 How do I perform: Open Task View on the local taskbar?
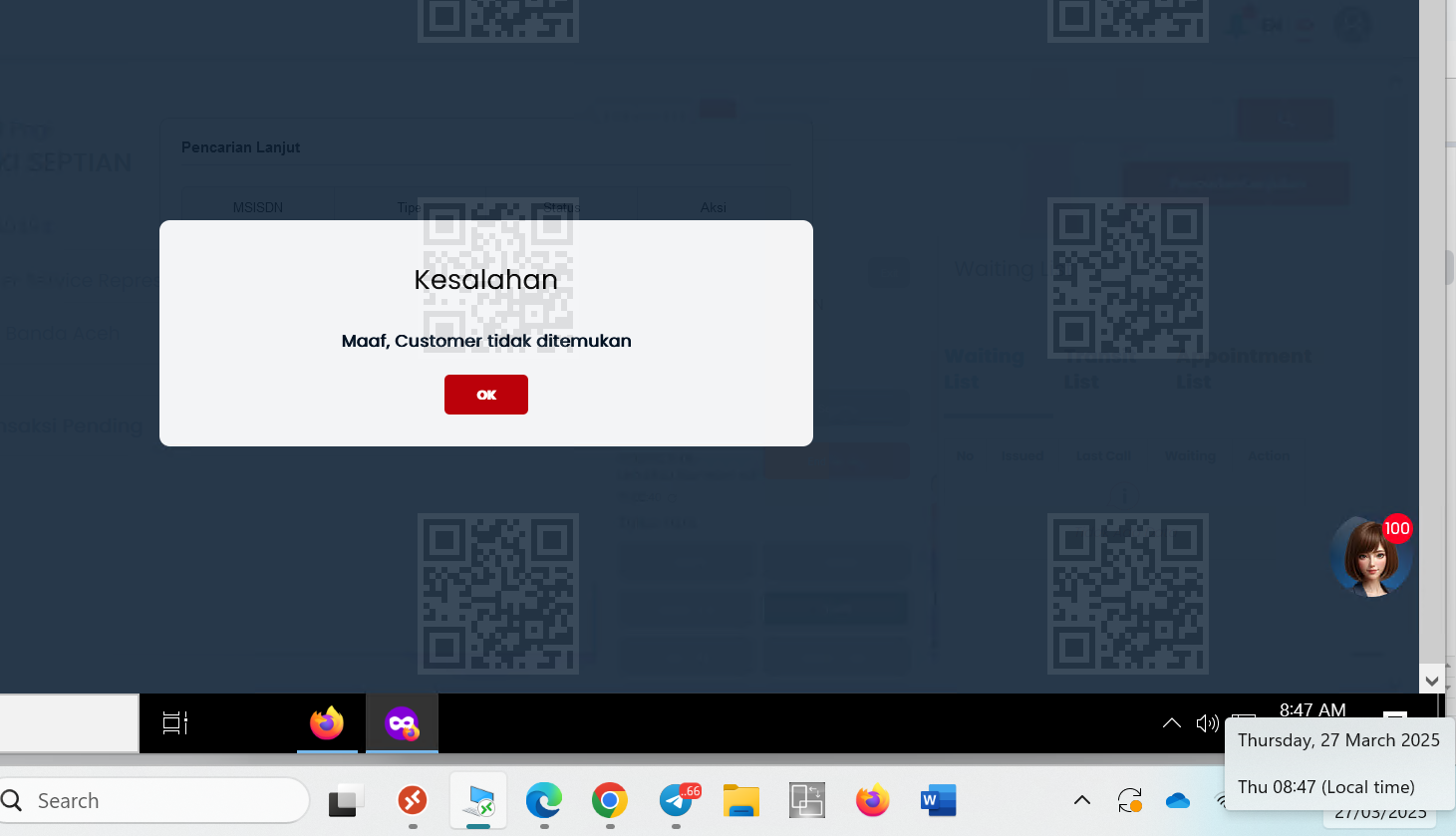[x=345, y=800]
